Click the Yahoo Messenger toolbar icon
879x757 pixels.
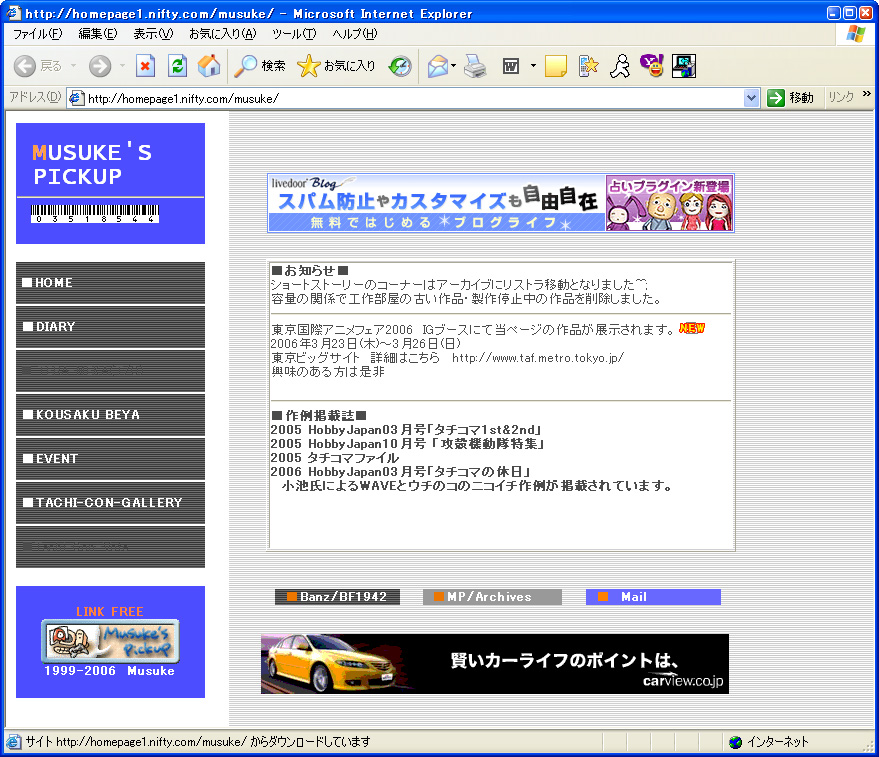tap(652, 66)
